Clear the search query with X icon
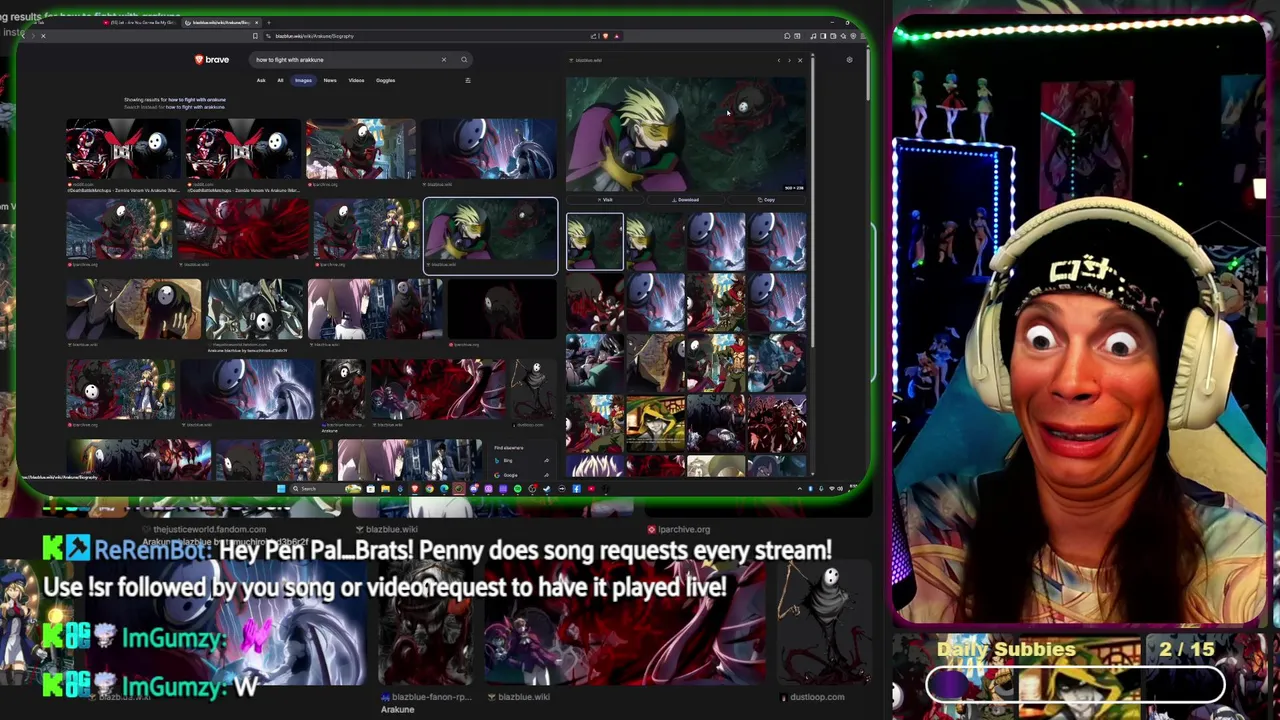Image resolution: width=1280 pixels, height=720 pixels. 444,60
